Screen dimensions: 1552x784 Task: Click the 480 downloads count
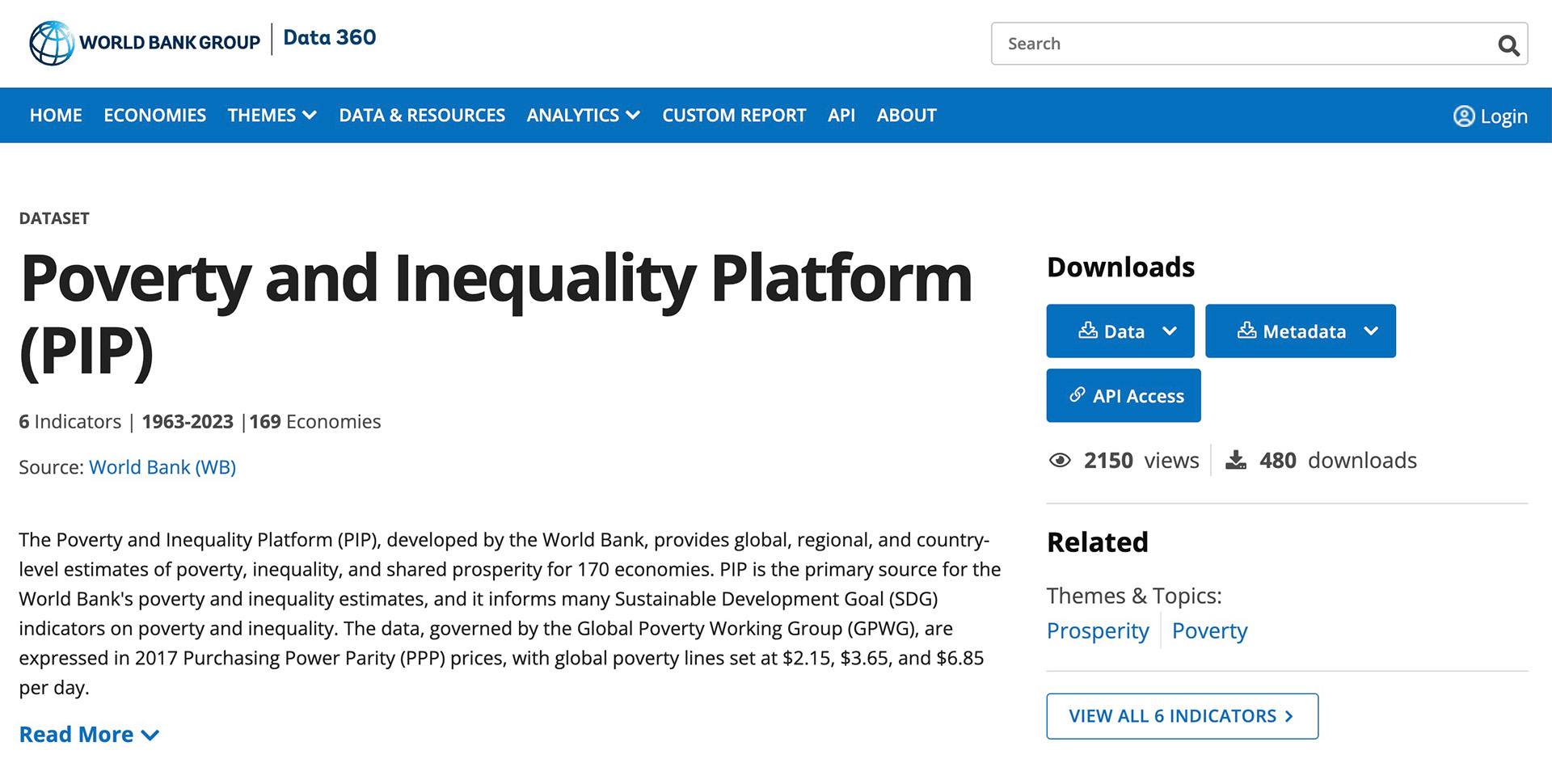click(1338, 461)
